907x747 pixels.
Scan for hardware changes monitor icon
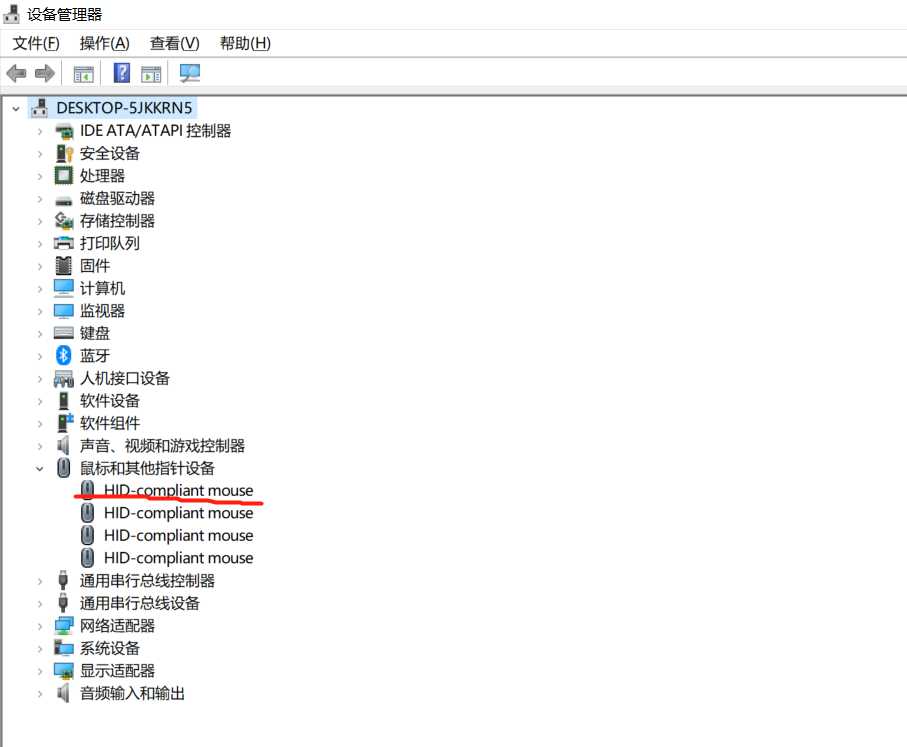coord(190,73)
